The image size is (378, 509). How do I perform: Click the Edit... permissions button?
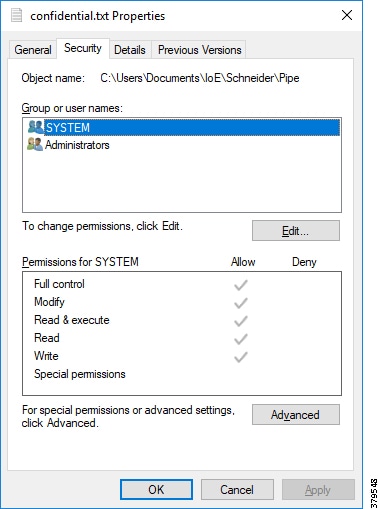coord(296,230)
